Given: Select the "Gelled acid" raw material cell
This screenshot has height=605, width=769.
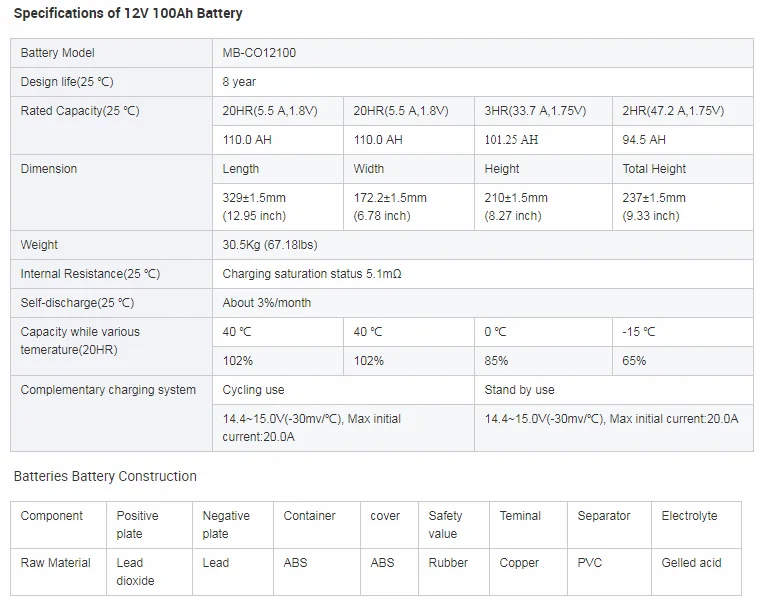Looking at the screenshot, I should [x=691, y=563].
